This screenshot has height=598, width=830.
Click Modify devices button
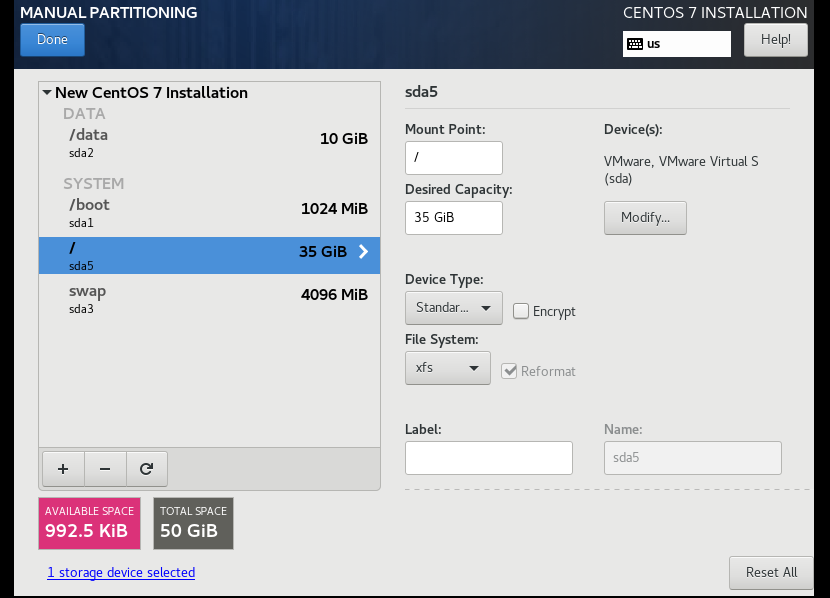coord(645,218)
